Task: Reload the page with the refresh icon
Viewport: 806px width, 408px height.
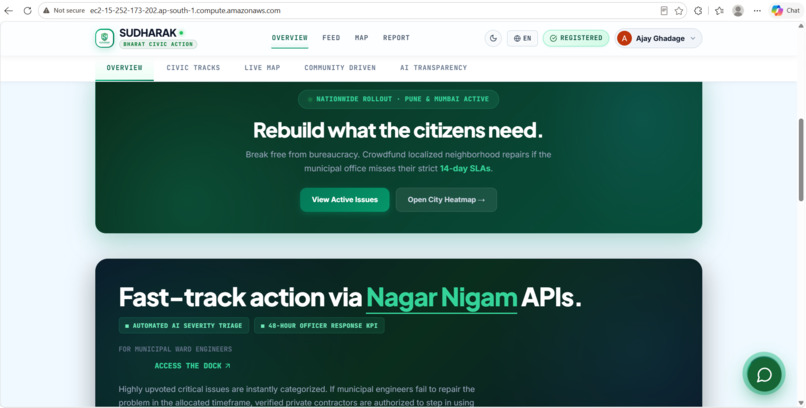Action: click(27, 10)
